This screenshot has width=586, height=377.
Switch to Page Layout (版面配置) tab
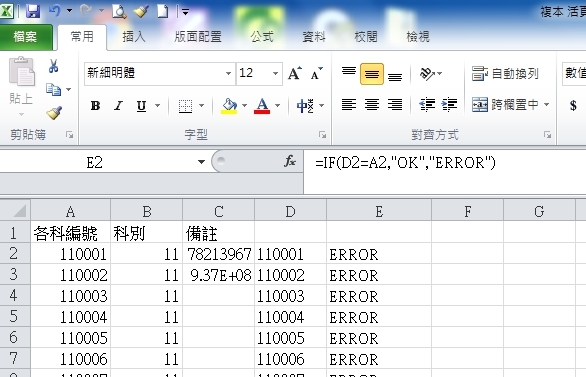point(198,37)
